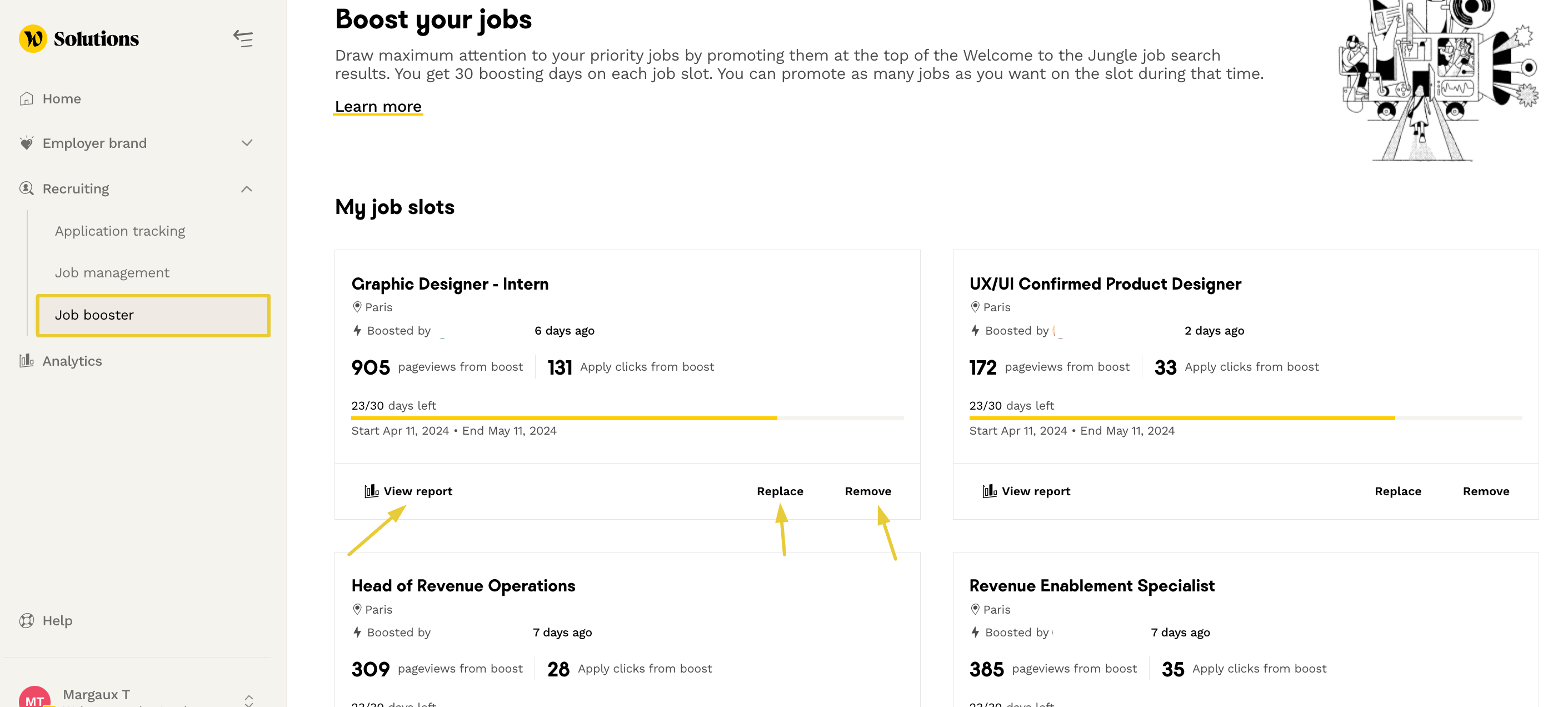
Task: Collapse the sidebar menu icon
Action: 243,39
